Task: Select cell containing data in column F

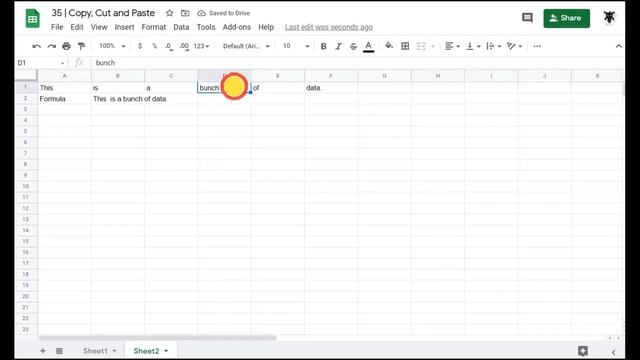Action: (331, 88)
